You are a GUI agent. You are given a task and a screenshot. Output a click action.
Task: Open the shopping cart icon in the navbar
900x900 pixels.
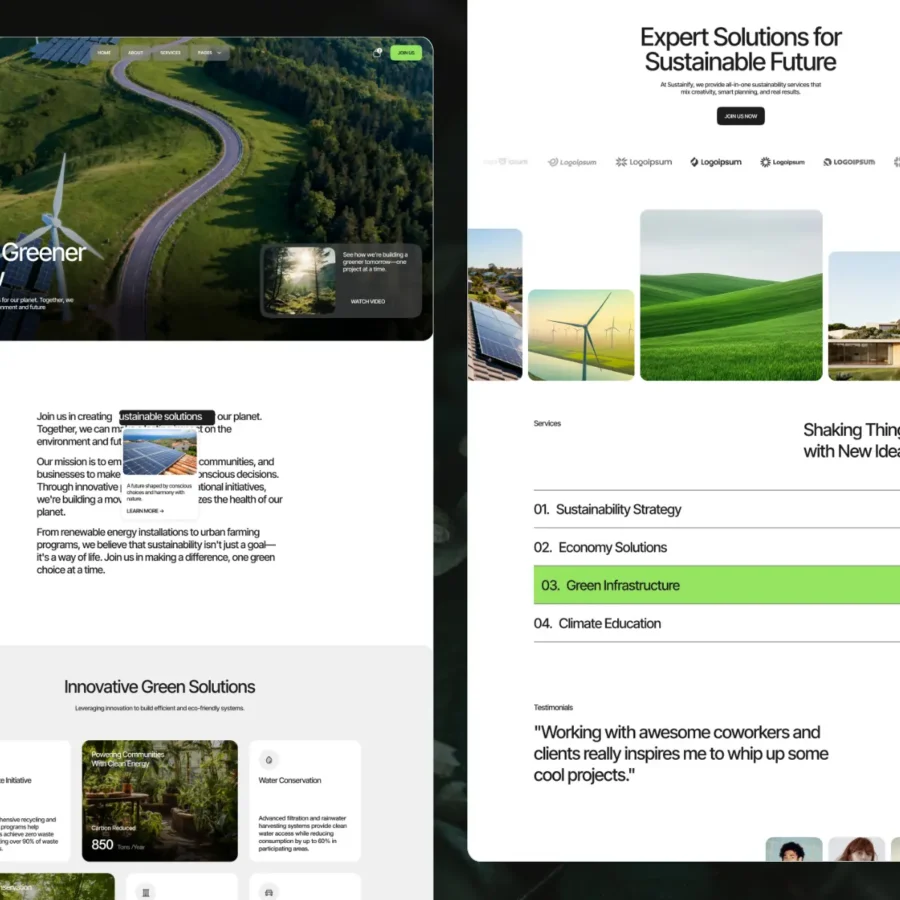(377, 53)
